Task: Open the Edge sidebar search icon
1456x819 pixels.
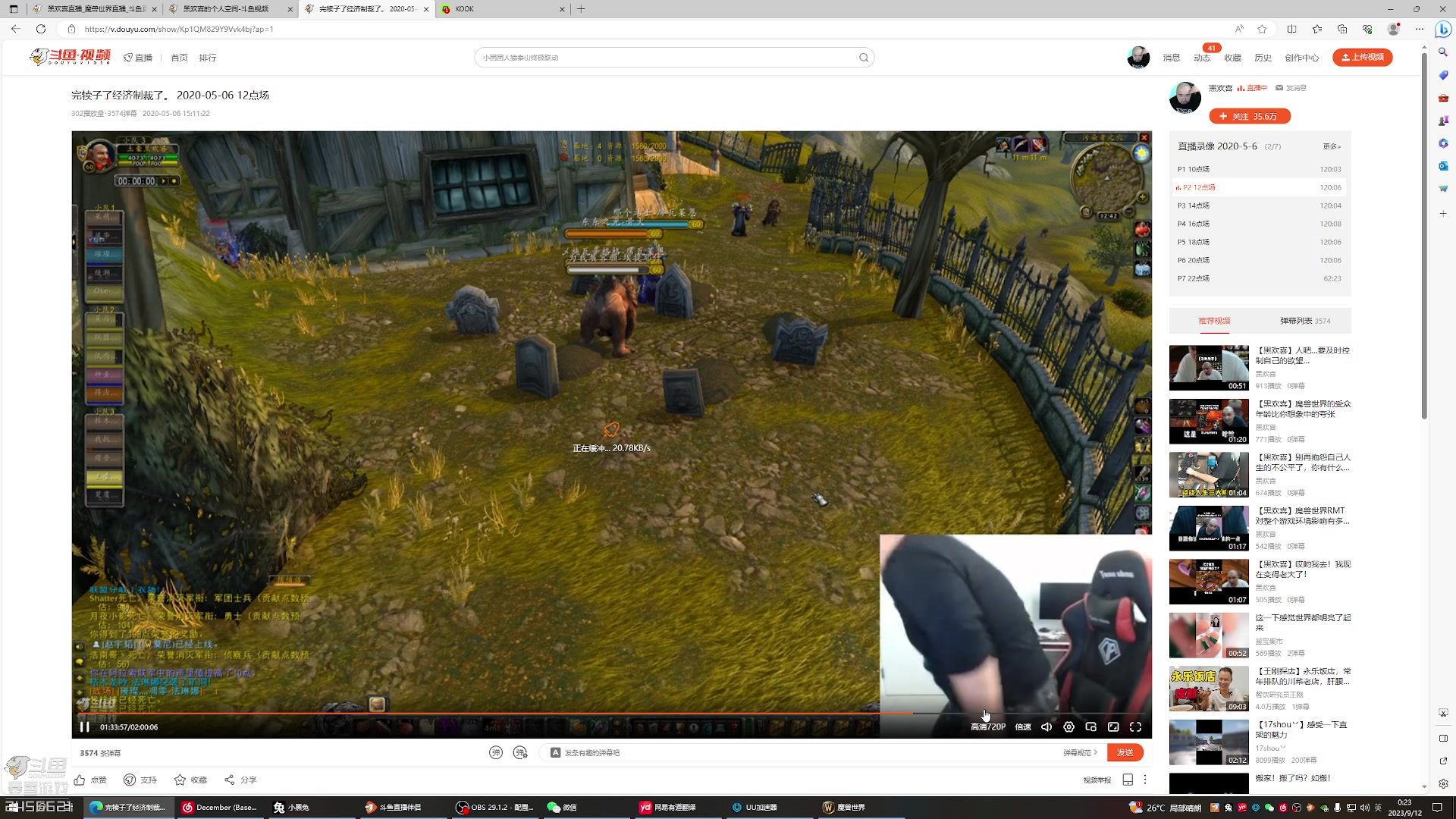Action: click(1443, 52)
